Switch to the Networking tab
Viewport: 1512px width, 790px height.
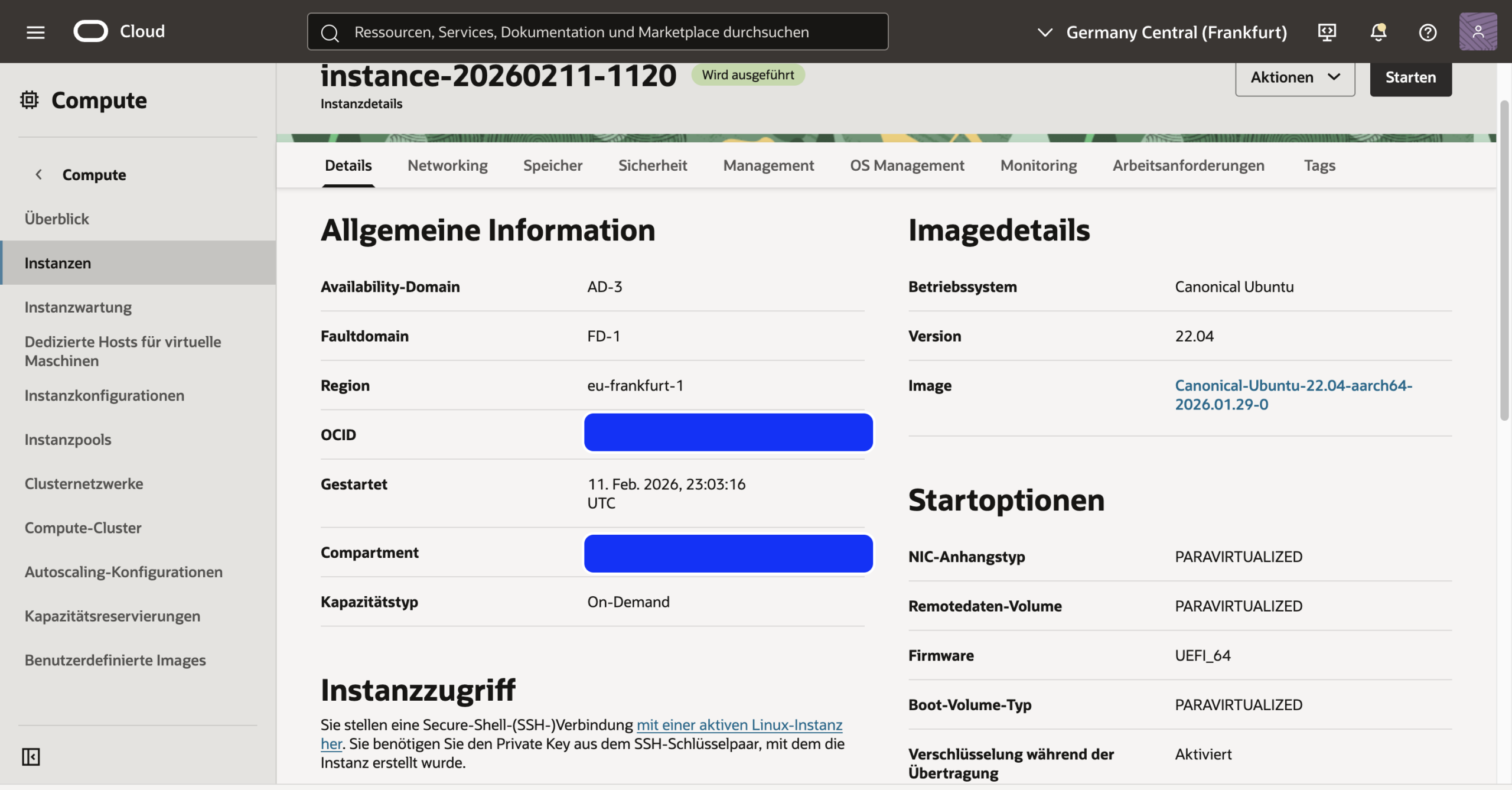tap(448, 165)
